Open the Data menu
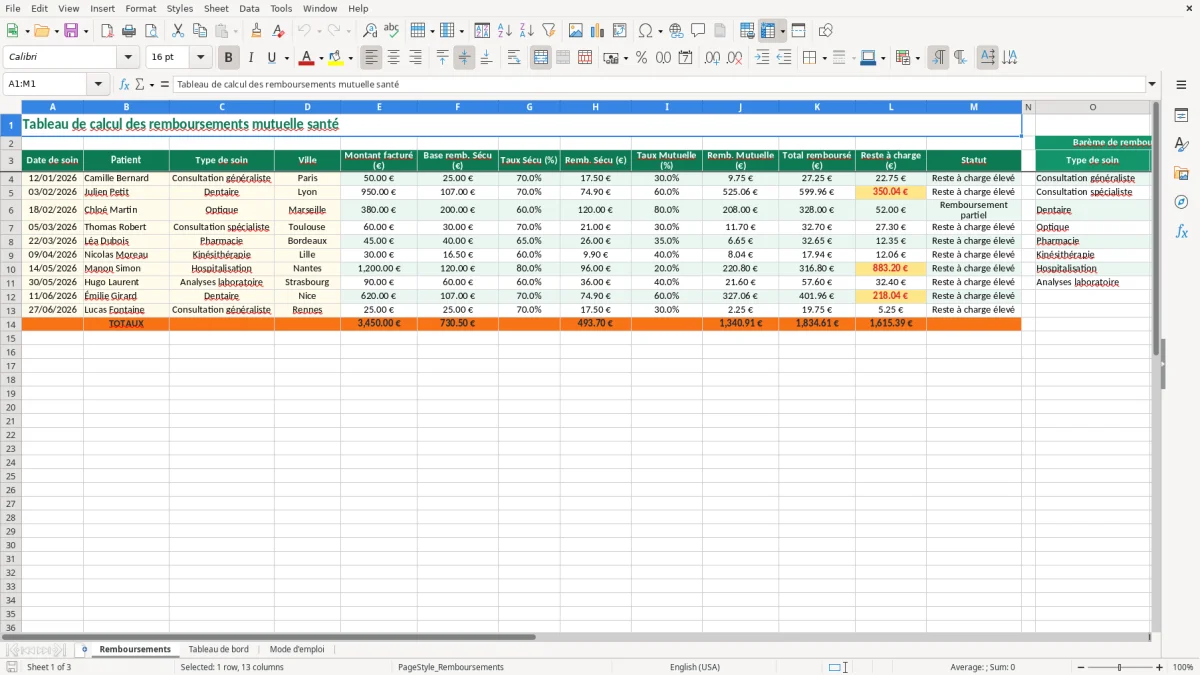This screenshot has height=675, width=1200. click(249, 8)
